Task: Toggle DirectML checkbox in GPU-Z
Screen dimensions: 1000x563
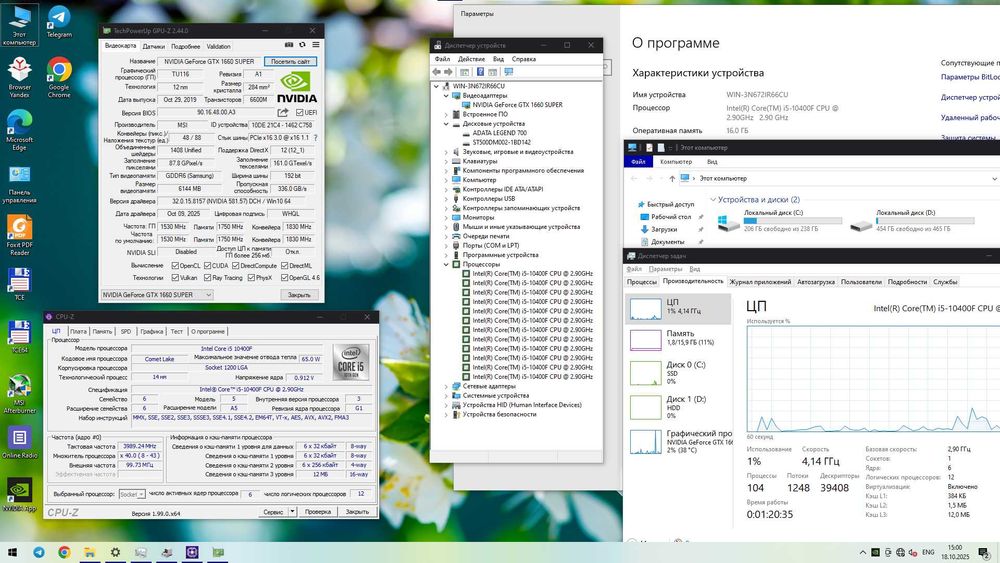Action: point(284,265)
